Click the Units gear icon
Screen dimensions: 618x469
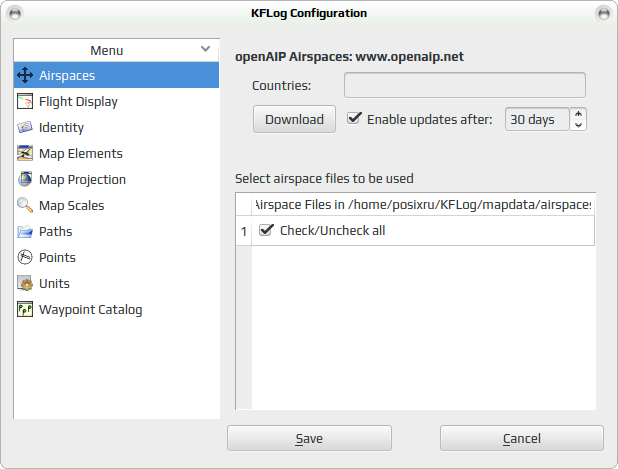tap(25, 283)
